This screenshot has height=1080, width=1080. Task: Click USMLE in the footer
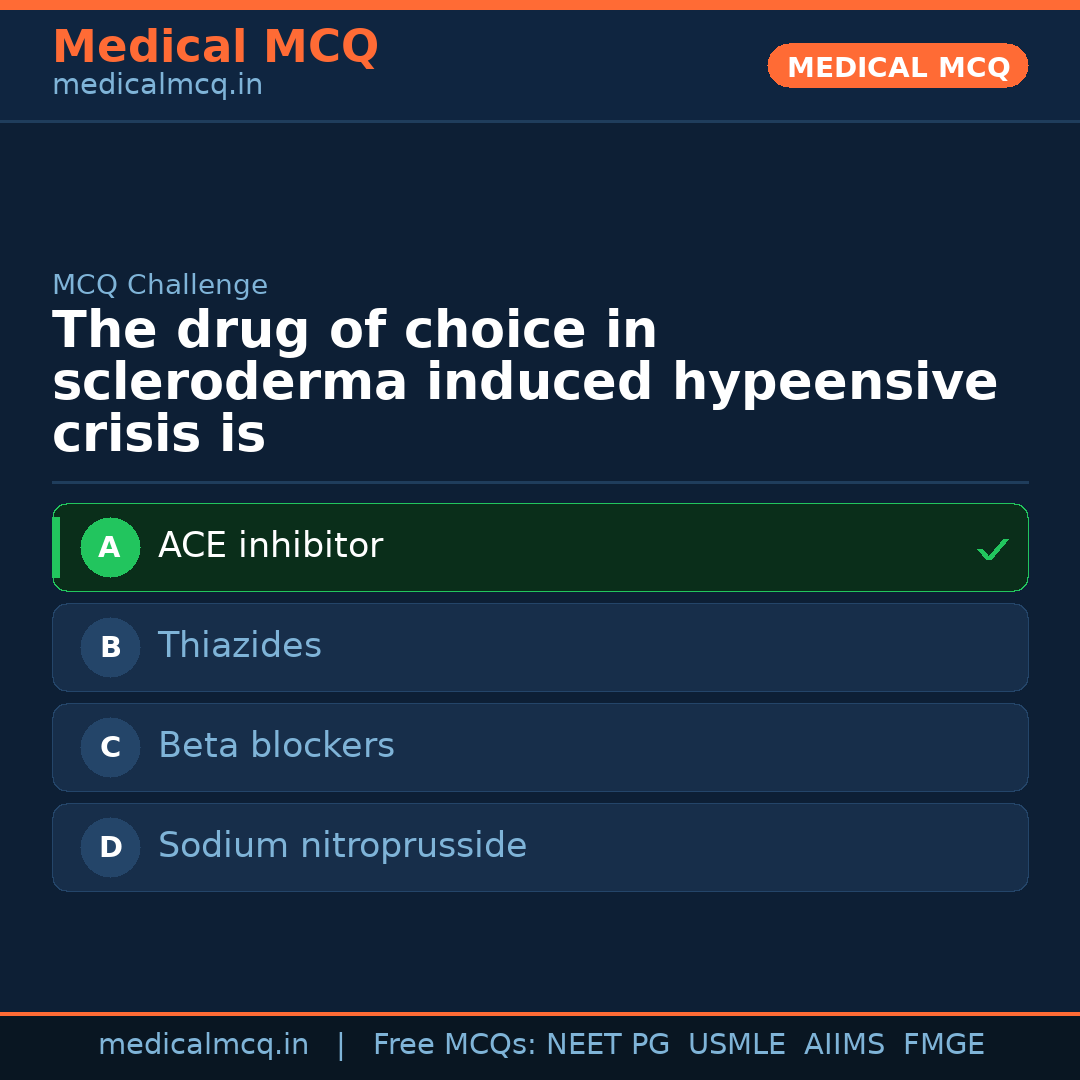736,1045
